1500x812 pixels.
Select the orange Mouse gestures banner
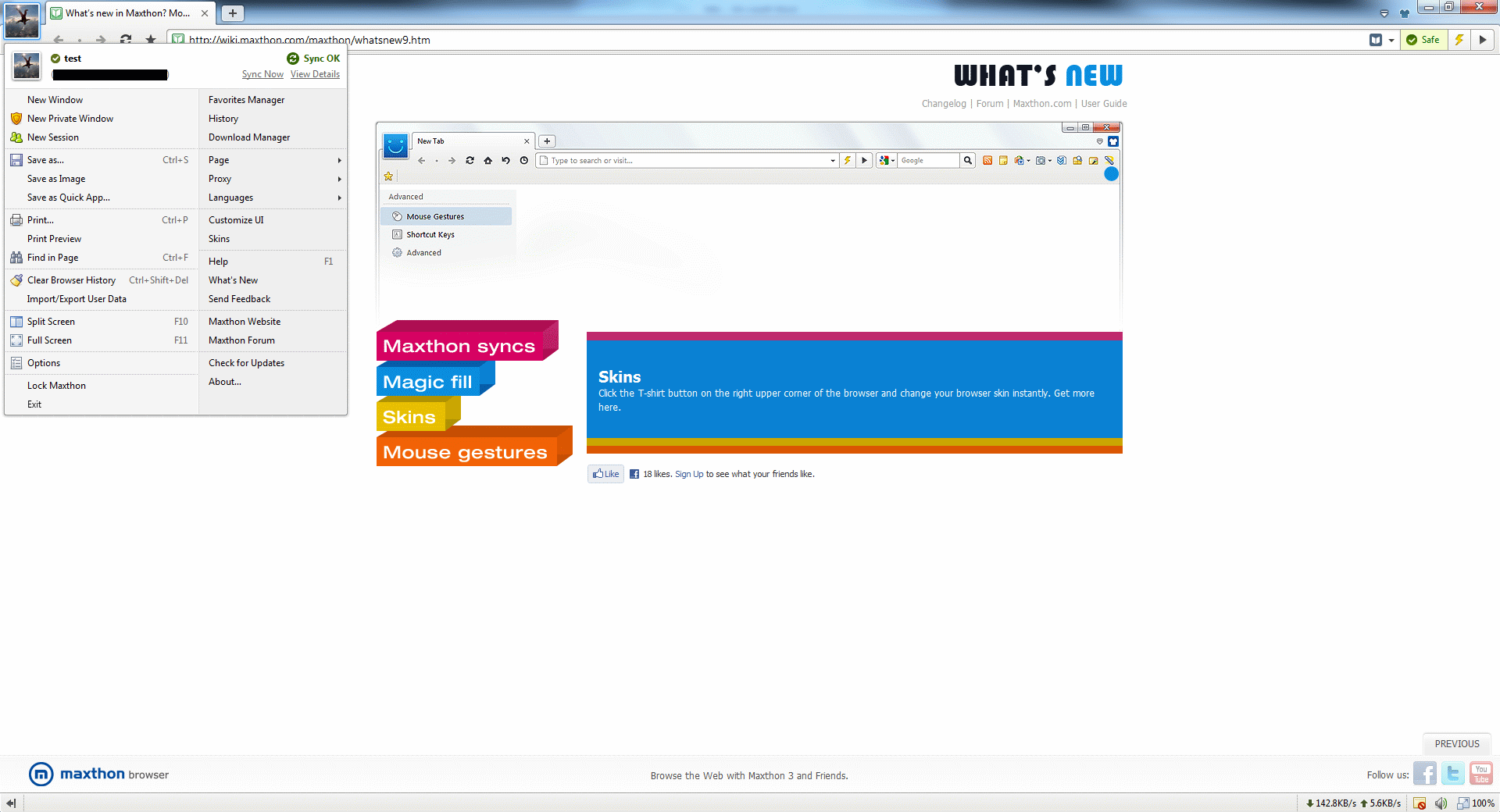click(466, 452)
